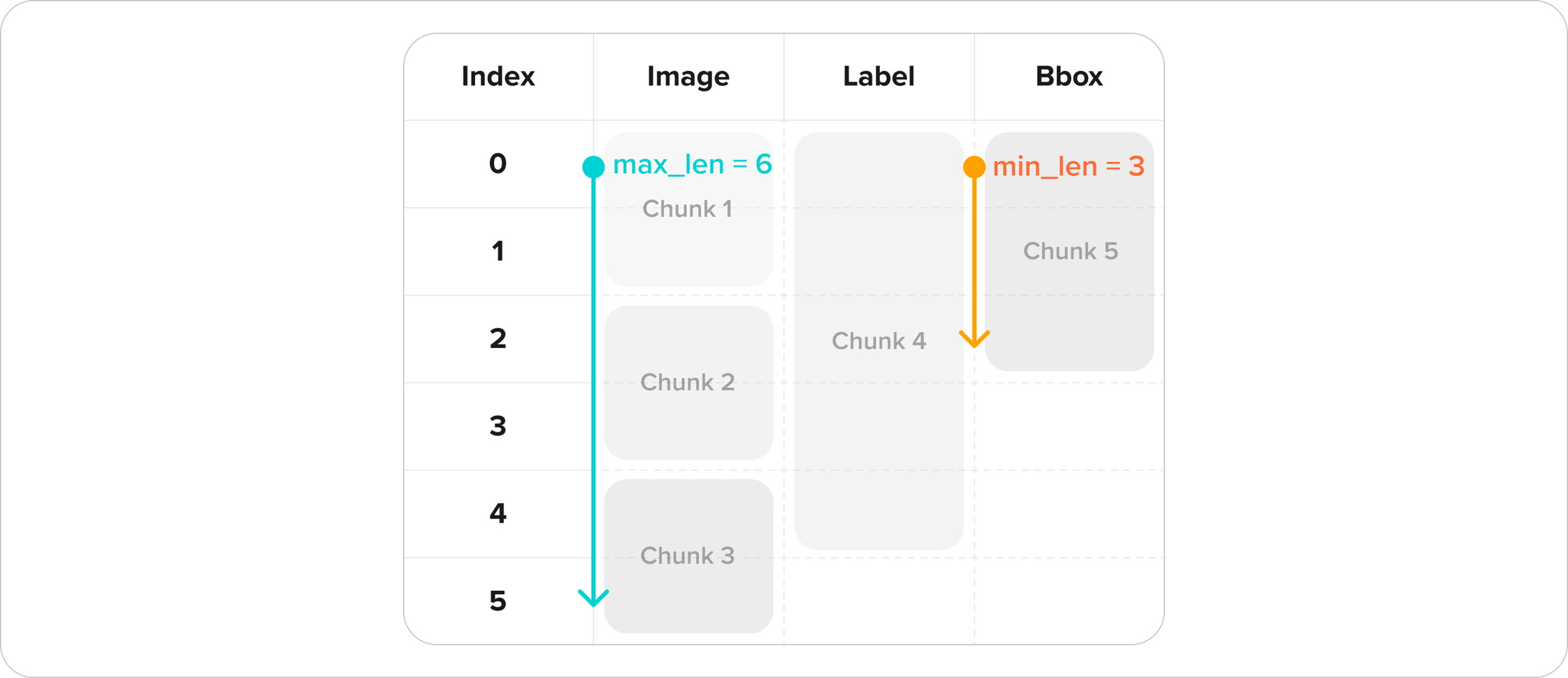Select the Chunk 2 block
1568x678 pixels.
pos(688,383)
